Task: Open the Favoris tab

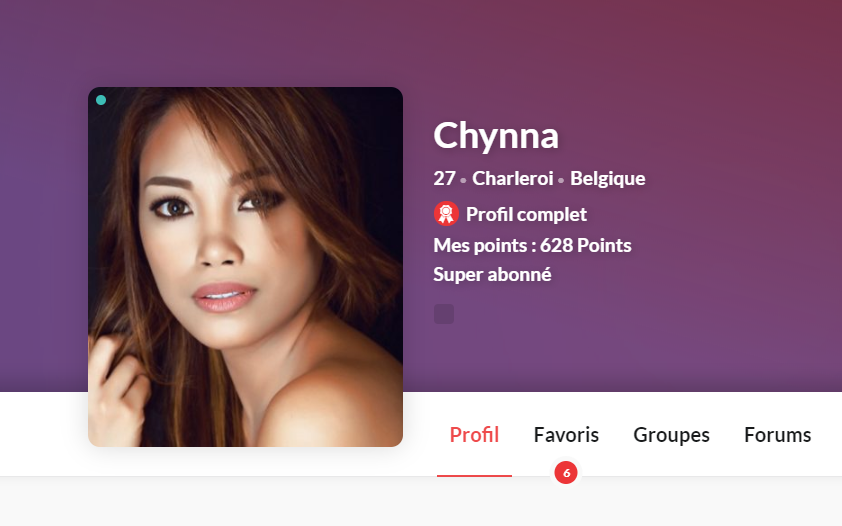Action: 566,435
